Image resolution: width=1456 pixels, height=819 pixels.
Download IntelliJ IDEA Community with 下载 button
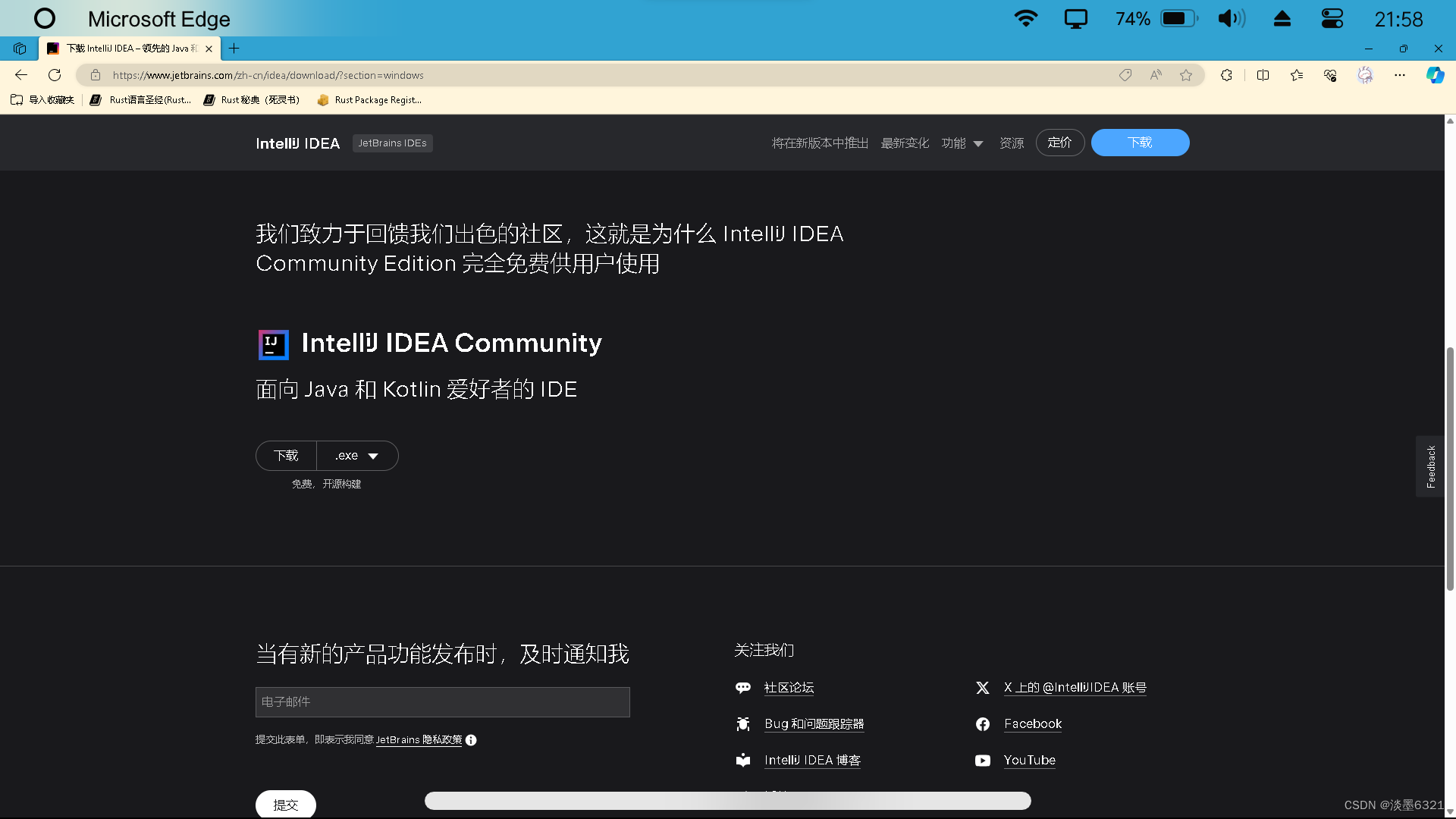coord(287,456)
